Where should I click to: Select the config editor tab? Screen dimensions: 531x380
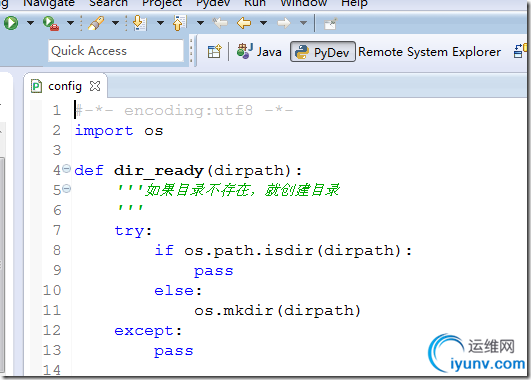point(65,86)
